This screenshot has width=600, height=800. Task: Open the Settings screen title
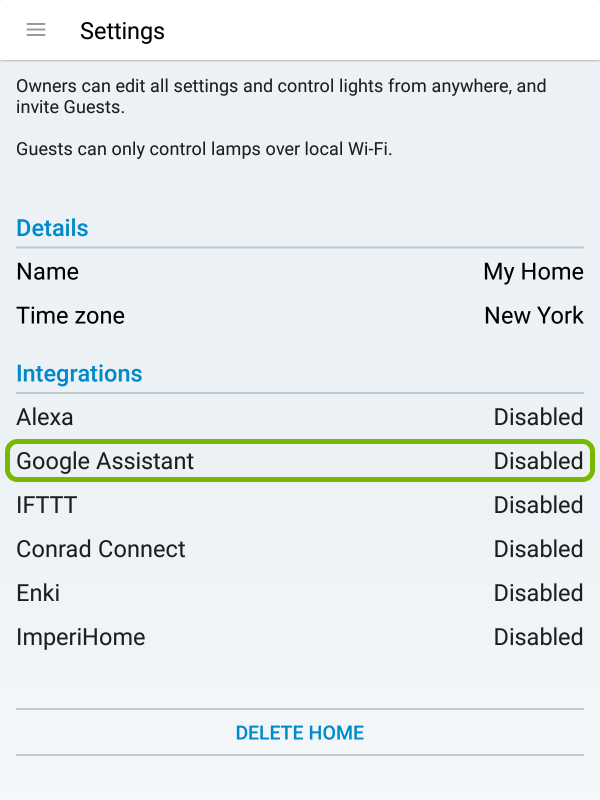click(122, 31)
